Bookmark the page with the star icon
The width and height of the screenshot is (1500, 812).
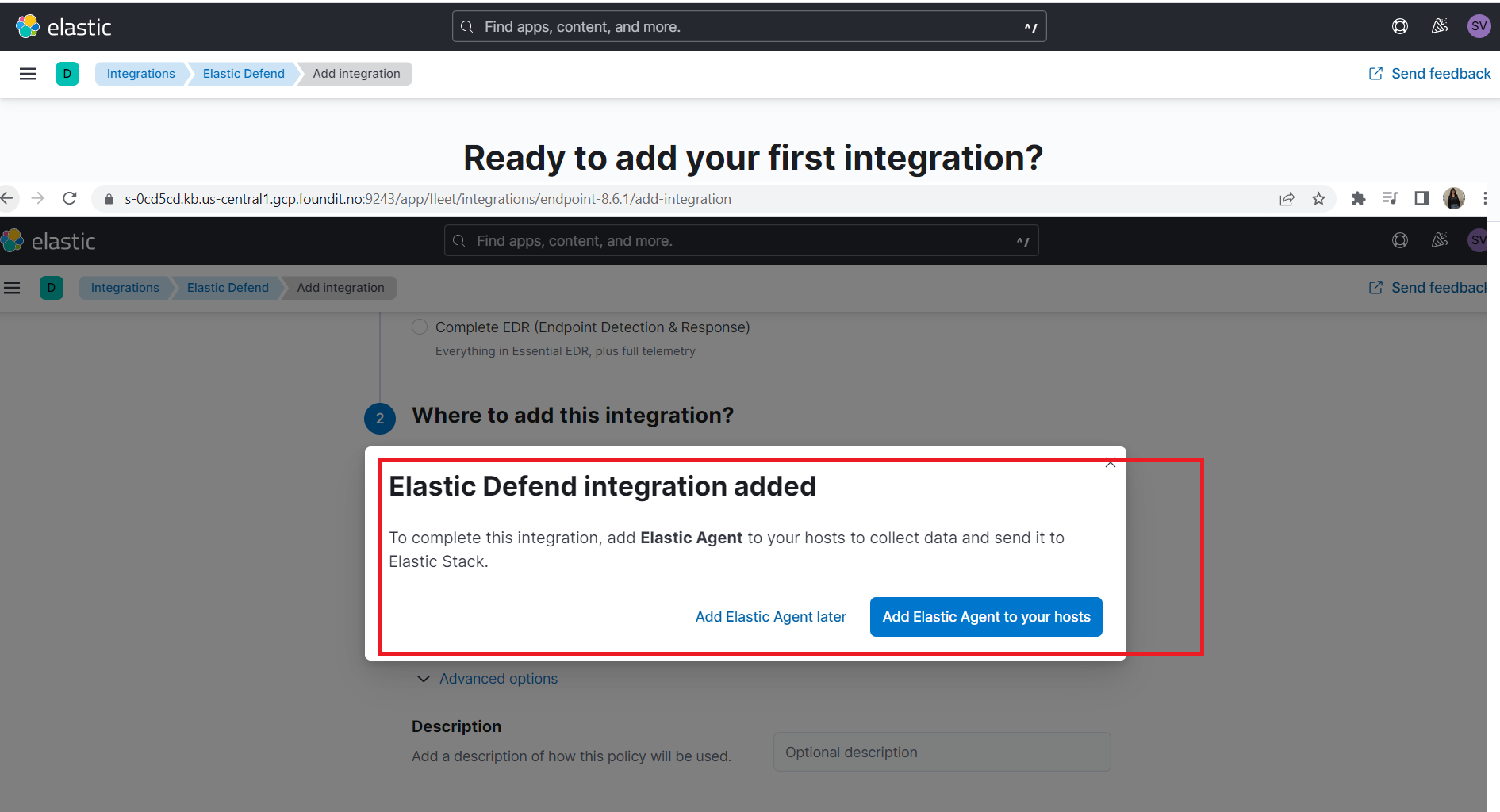click(x=1318, y=199)
